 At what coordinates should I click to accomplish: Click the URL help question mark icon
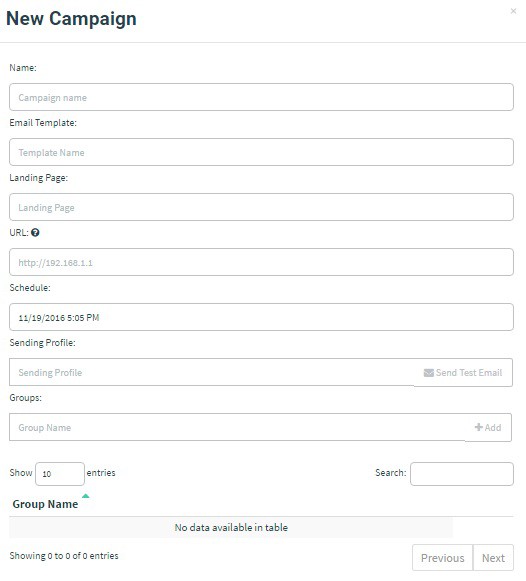(35, 233)
